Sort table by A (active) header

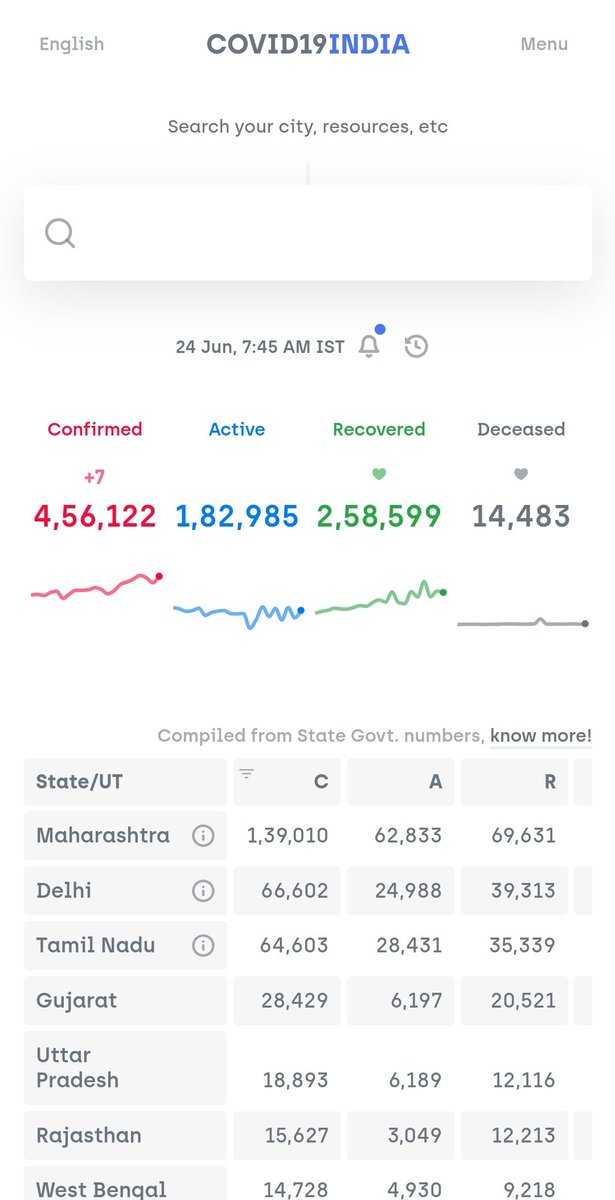tap(401, 782)
